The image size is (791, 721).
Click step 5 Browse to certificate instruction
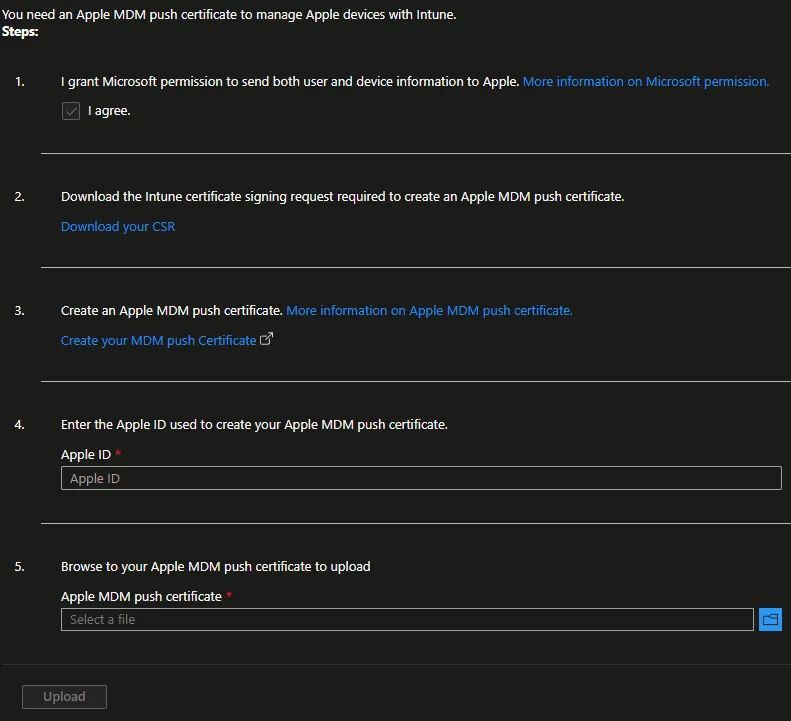coord(215,567)
